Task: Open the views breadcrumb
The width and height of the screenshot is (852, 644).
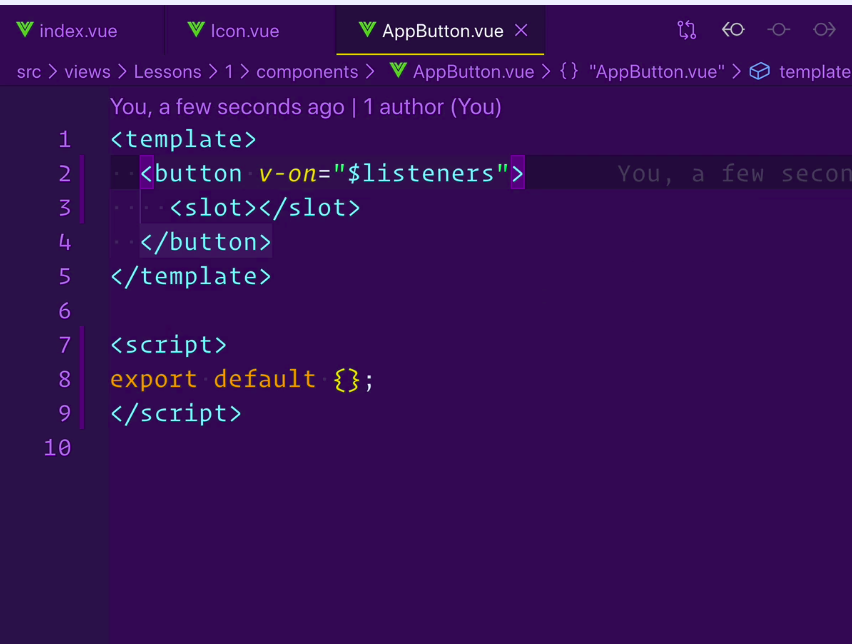Action: (87, 72)
